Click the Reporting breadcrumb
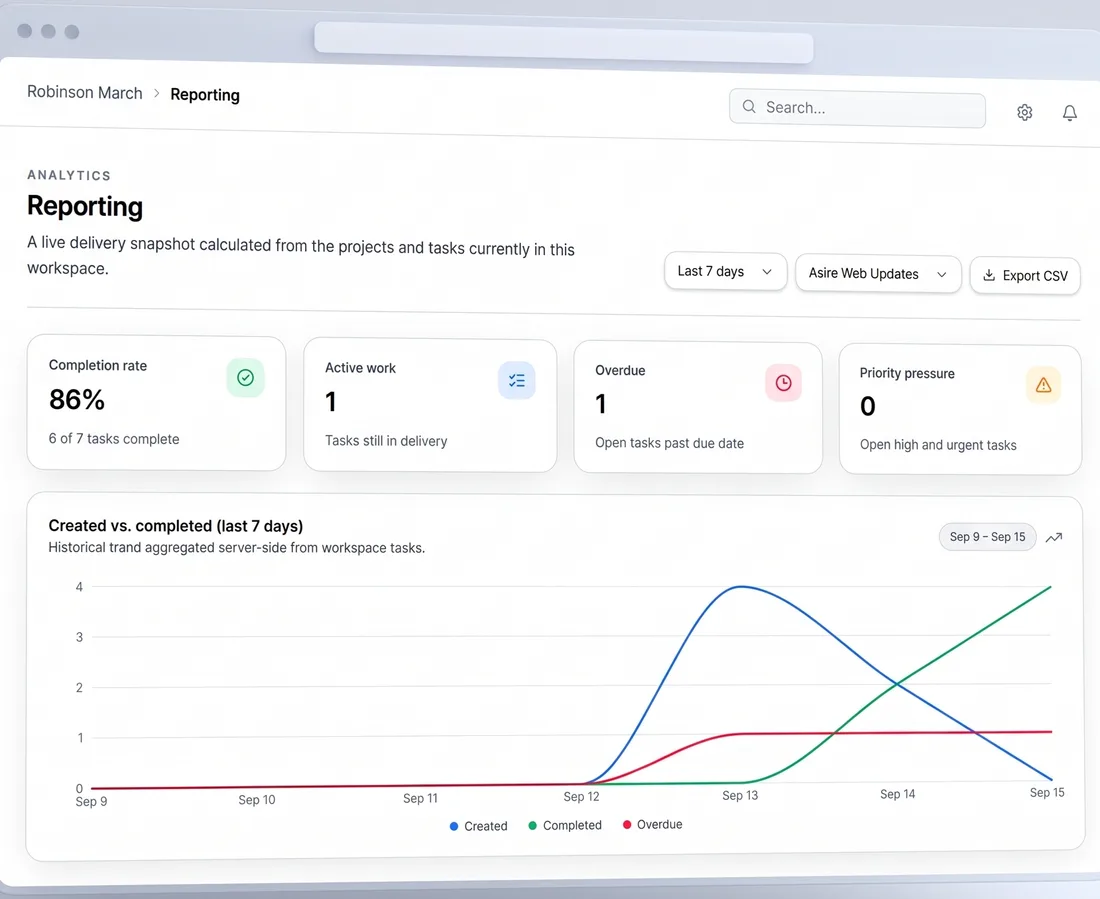1100x899 pixels. [205, 95]
